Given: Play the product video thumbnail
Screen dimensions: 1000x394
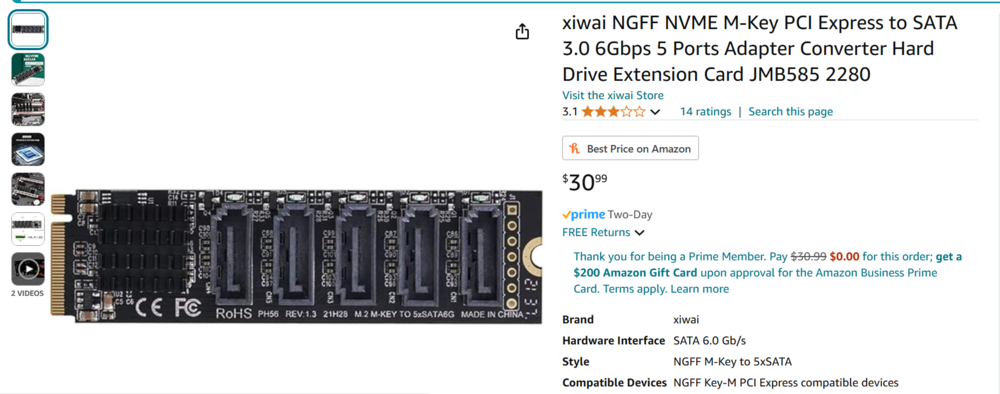Looking at the screenshot, I should pyautogui.click(x=28, y=269).
